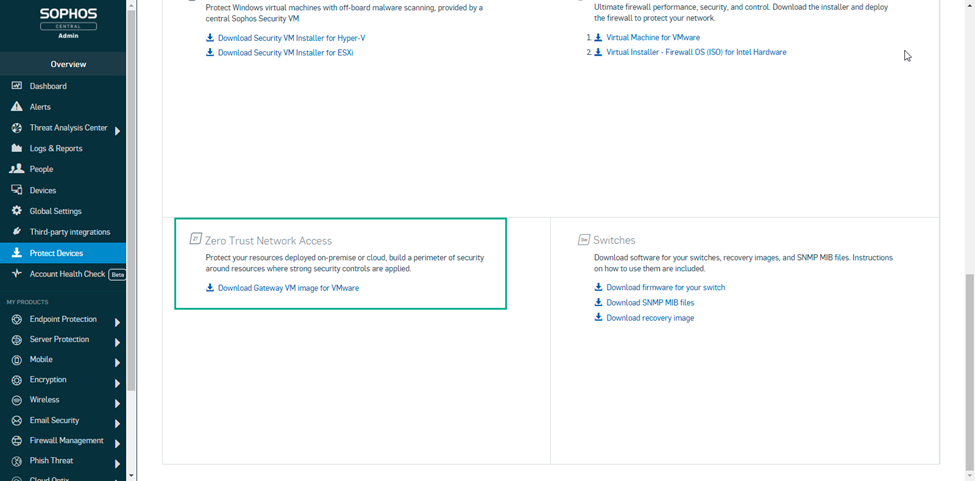Click the Account Health Check pulse icon
The width and height of the screenshot is (975, 481).
pyautogui.click(x=17, y=273)
